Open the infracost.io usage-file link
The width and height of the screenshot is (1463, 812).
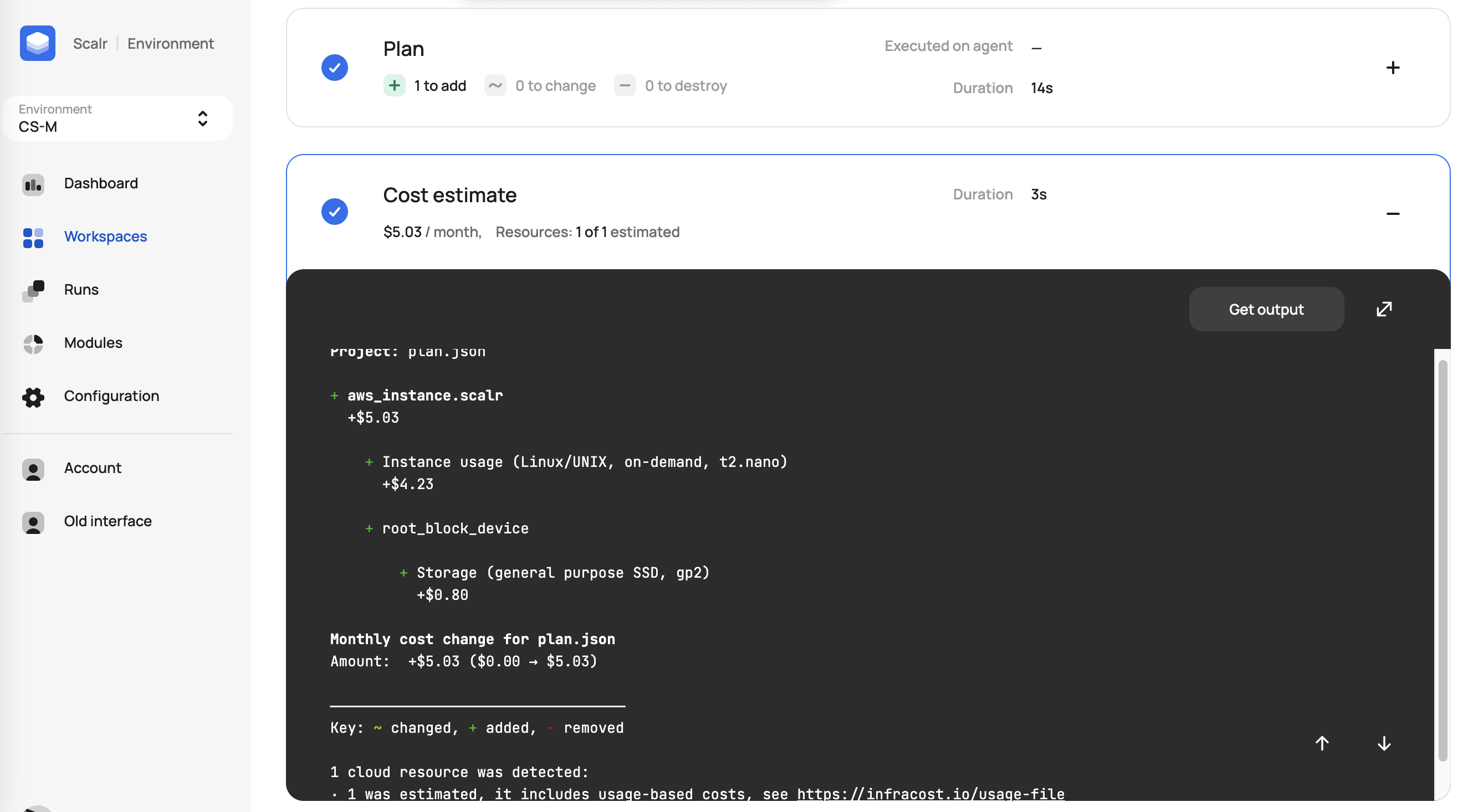coord(930,793)
